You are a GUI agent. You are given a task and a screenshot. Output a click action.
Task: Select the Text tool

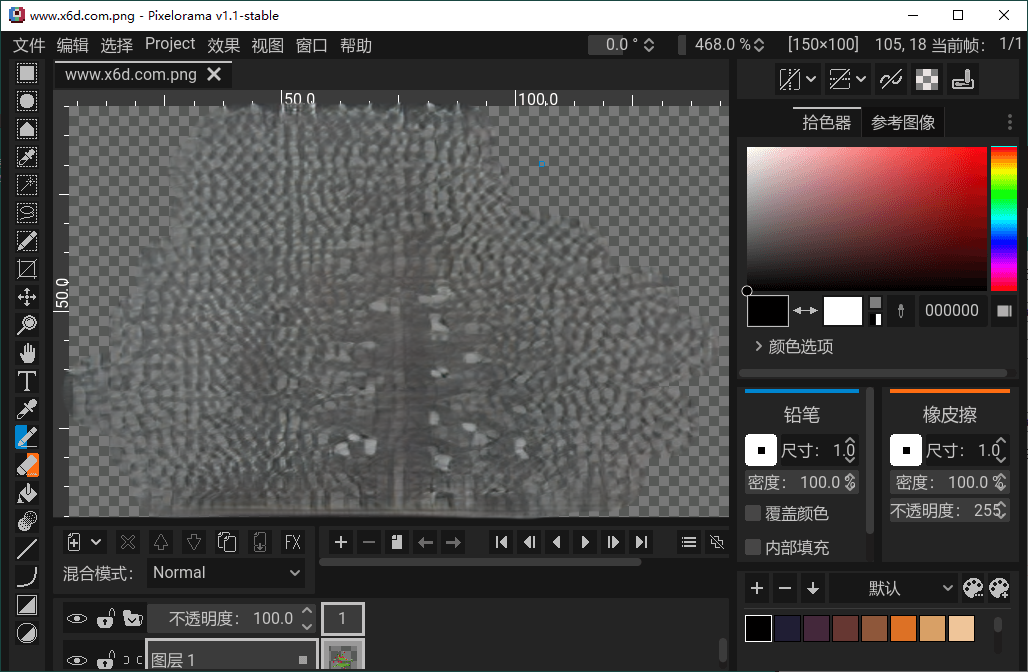(x=27, y=381)
